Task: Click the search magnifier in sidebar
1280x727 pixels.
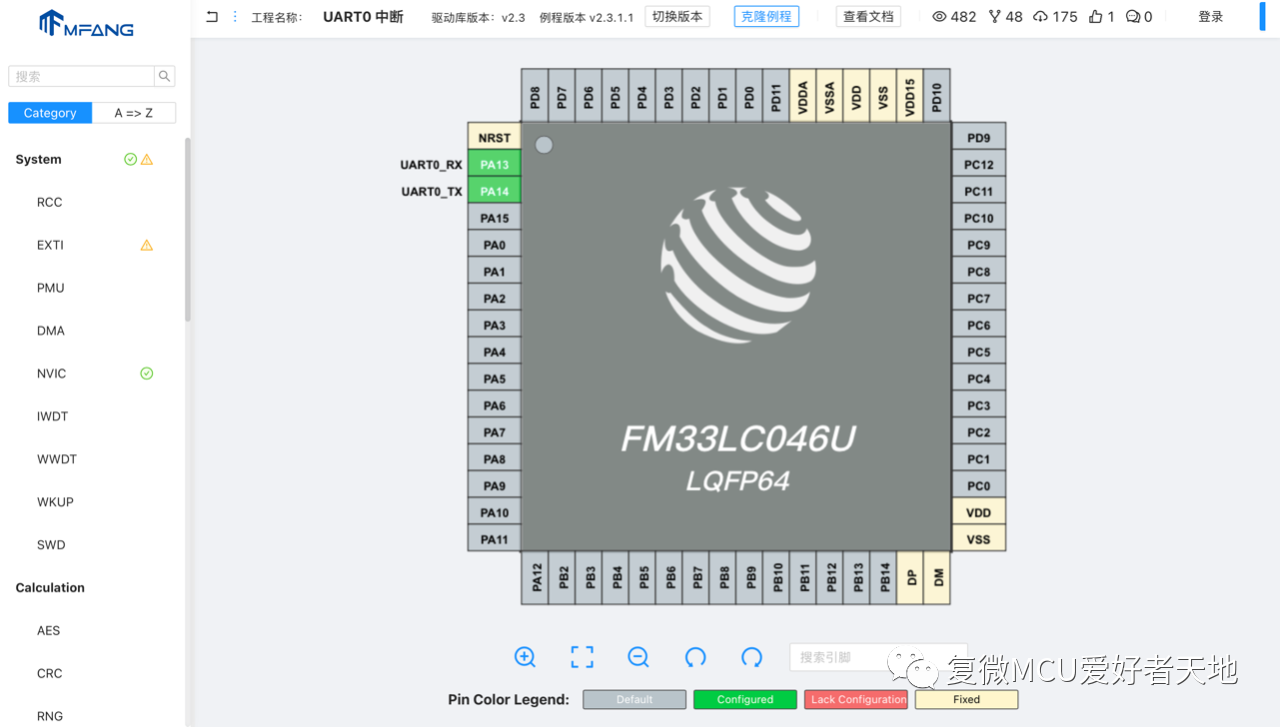Action: (165, 76)
